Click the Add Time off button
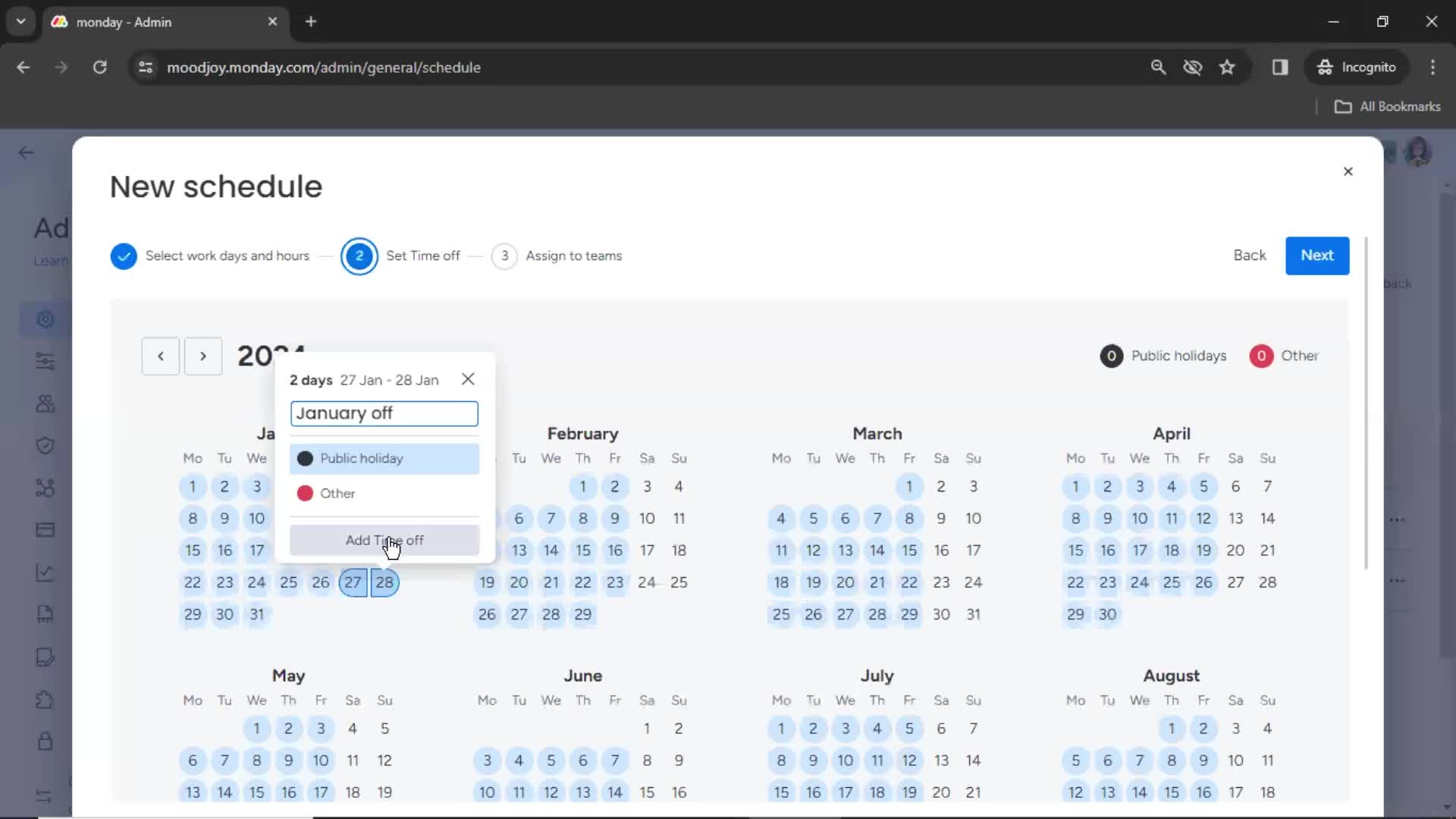Screen dimensions: 1456x819 tap(385, 540)
